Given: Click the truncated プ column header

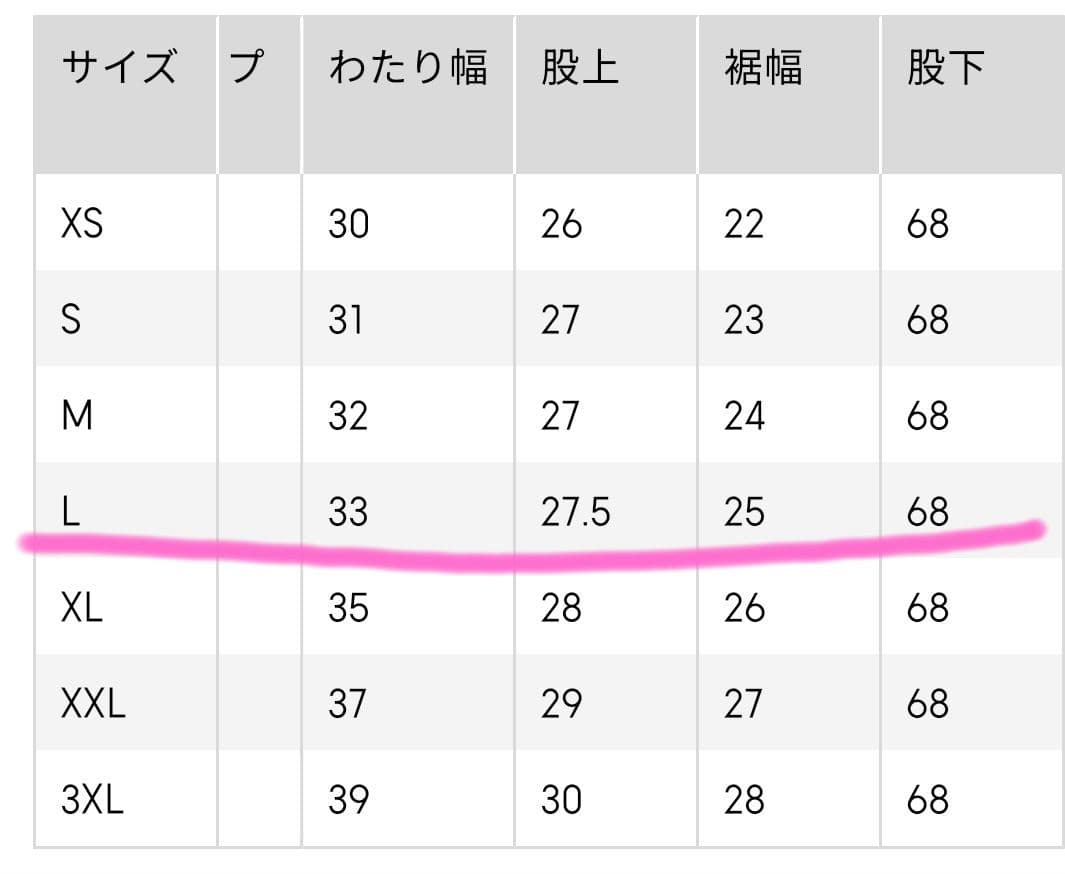Looking at the screenshot, I should point(246,69).
